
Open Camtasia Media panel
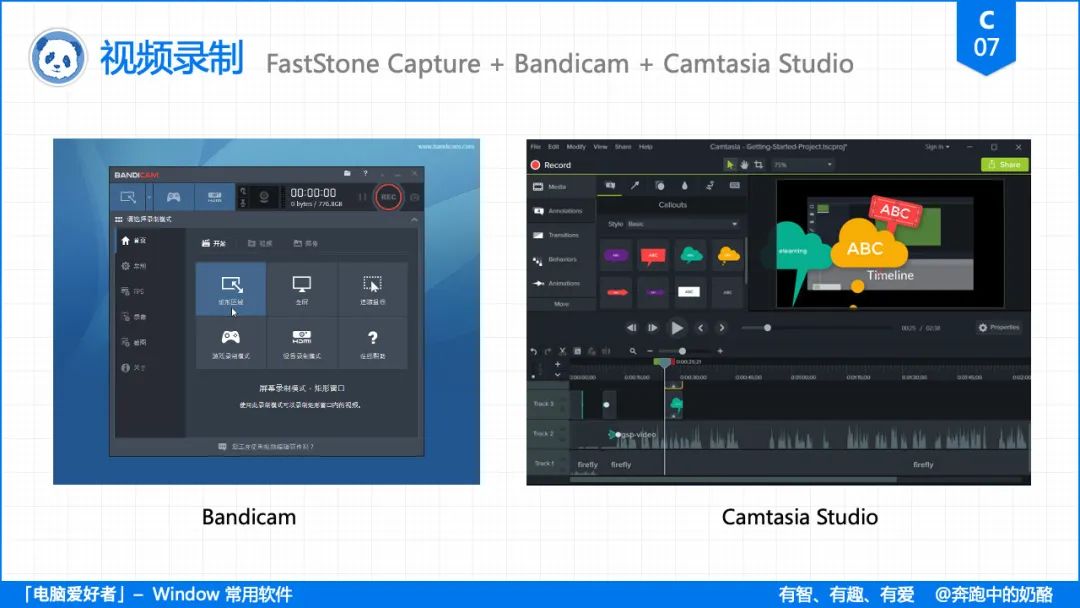[561, 187]
